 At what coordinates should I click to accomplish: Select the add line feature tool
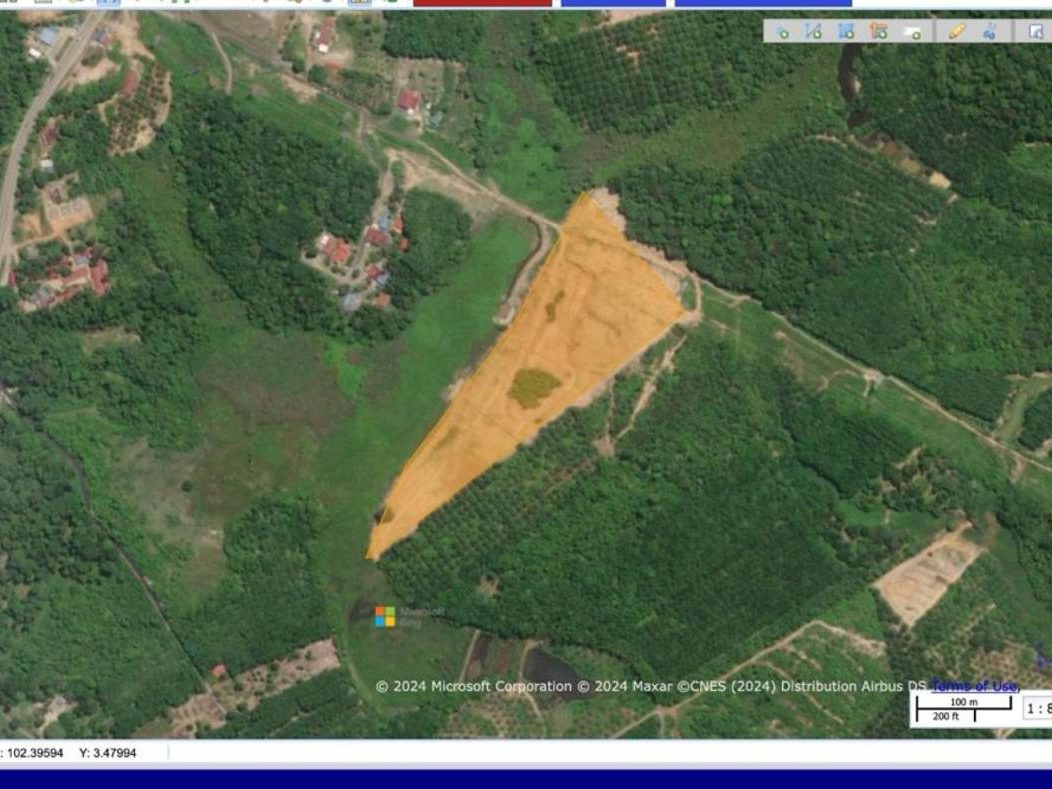click(814, 32)
